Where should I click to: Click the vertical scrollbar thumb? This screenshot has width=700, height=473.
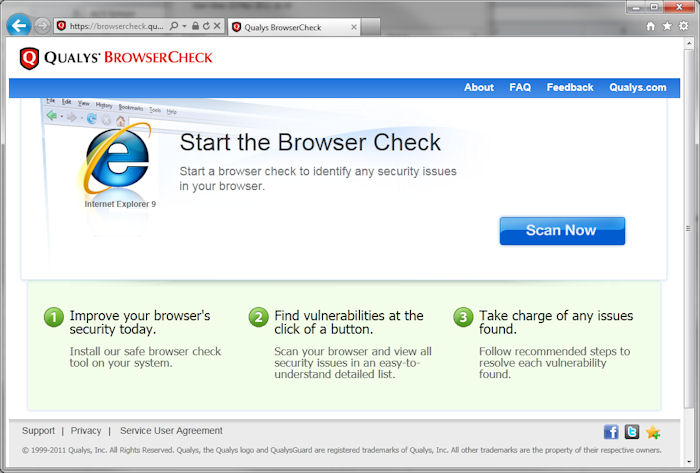coord(688,228)
